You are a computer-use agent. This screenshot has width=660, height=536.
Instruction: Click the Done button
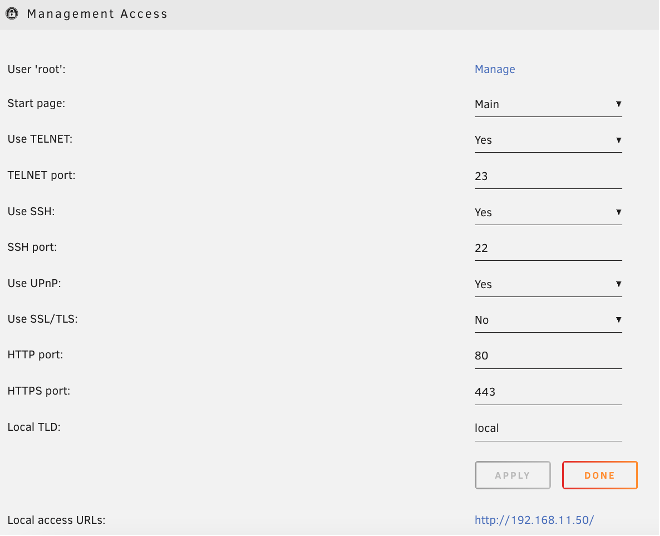pyautogui.click(x=600, y=475)
